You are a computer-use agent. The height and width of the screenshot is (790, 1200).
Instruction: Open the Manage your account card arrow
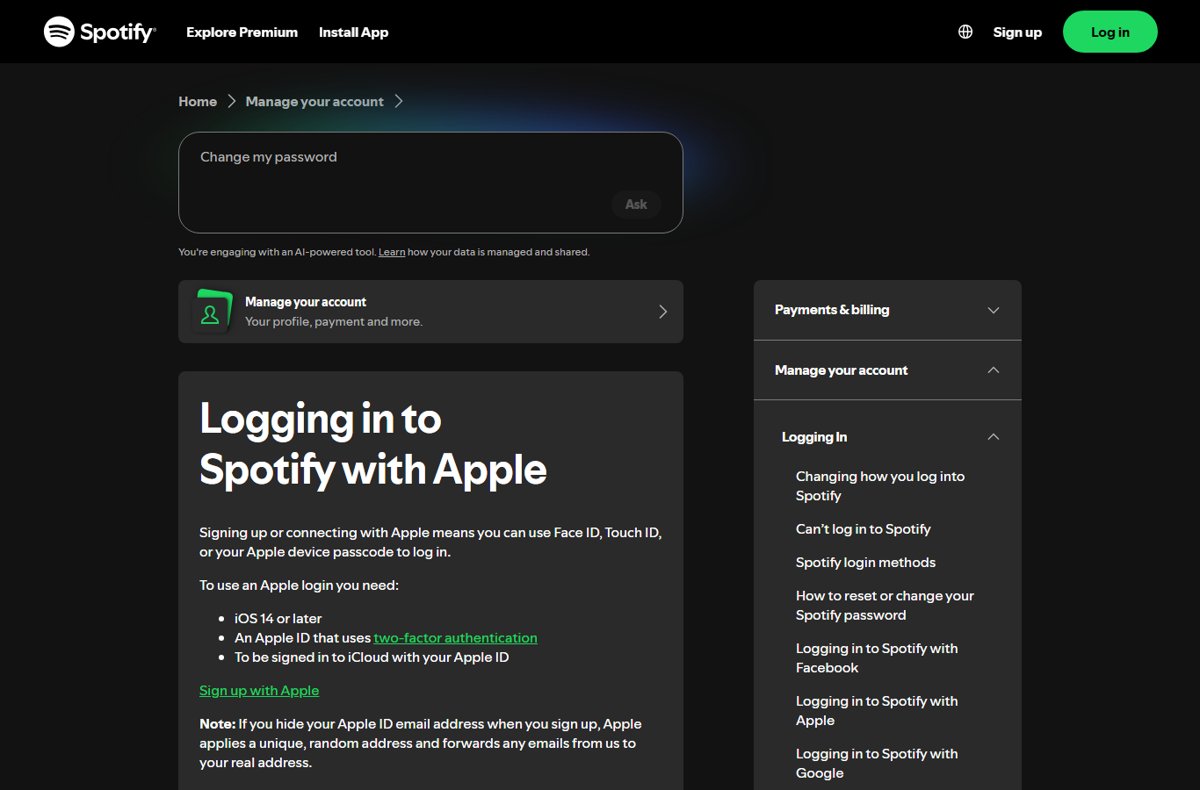click(662, 312)
